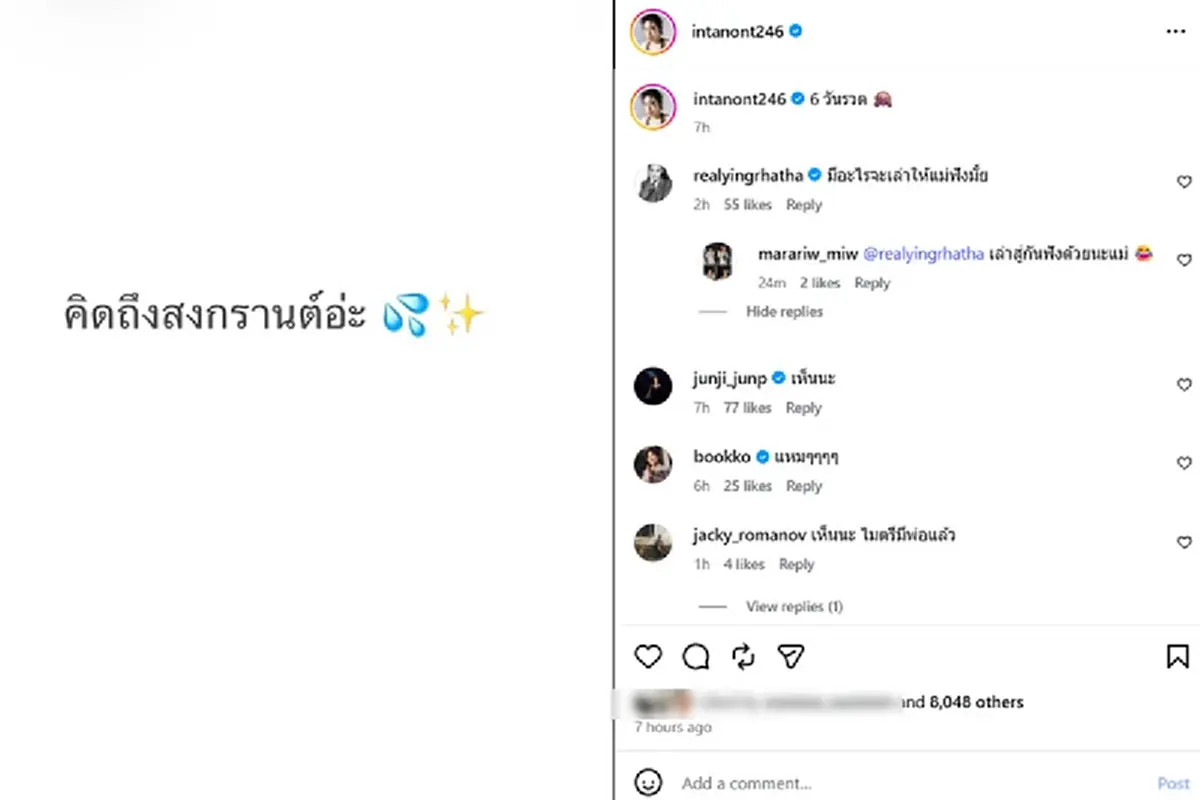
Task: Collapse replies to realyingrhatha's thread
Action: click(784, 311)
